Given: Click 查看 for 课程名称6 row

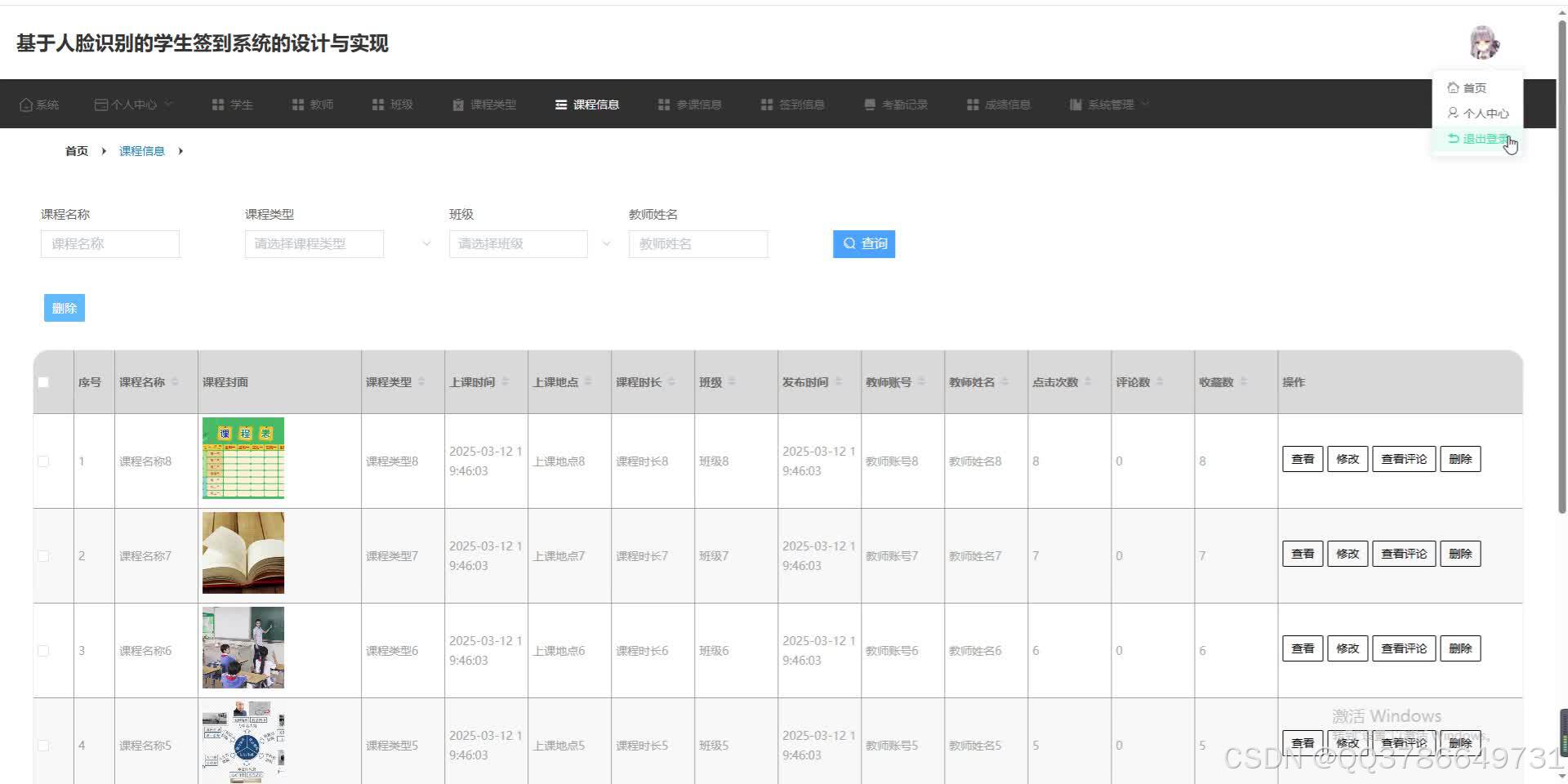Looking at the screenshot, I should click(x=1303, y=648).
